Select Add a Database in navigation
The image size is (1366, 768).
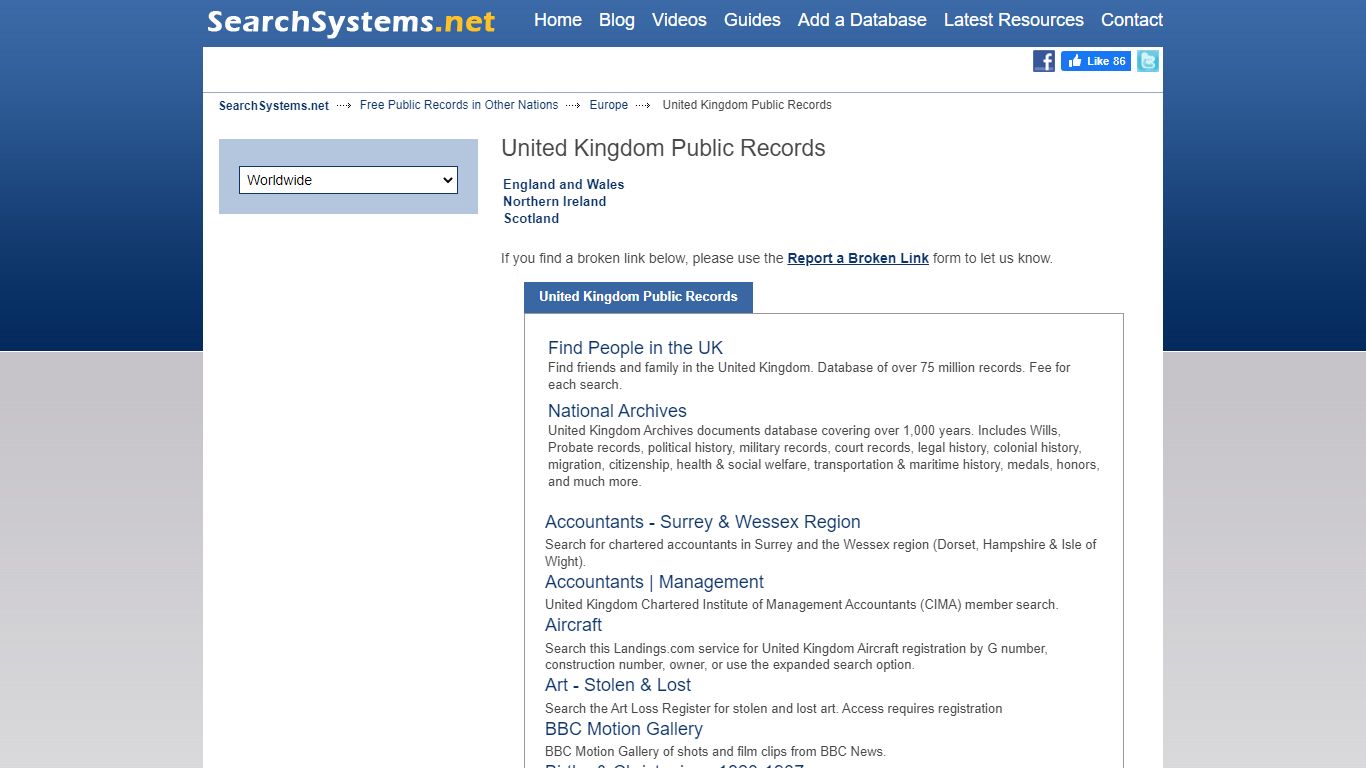(x=862, y=20)
